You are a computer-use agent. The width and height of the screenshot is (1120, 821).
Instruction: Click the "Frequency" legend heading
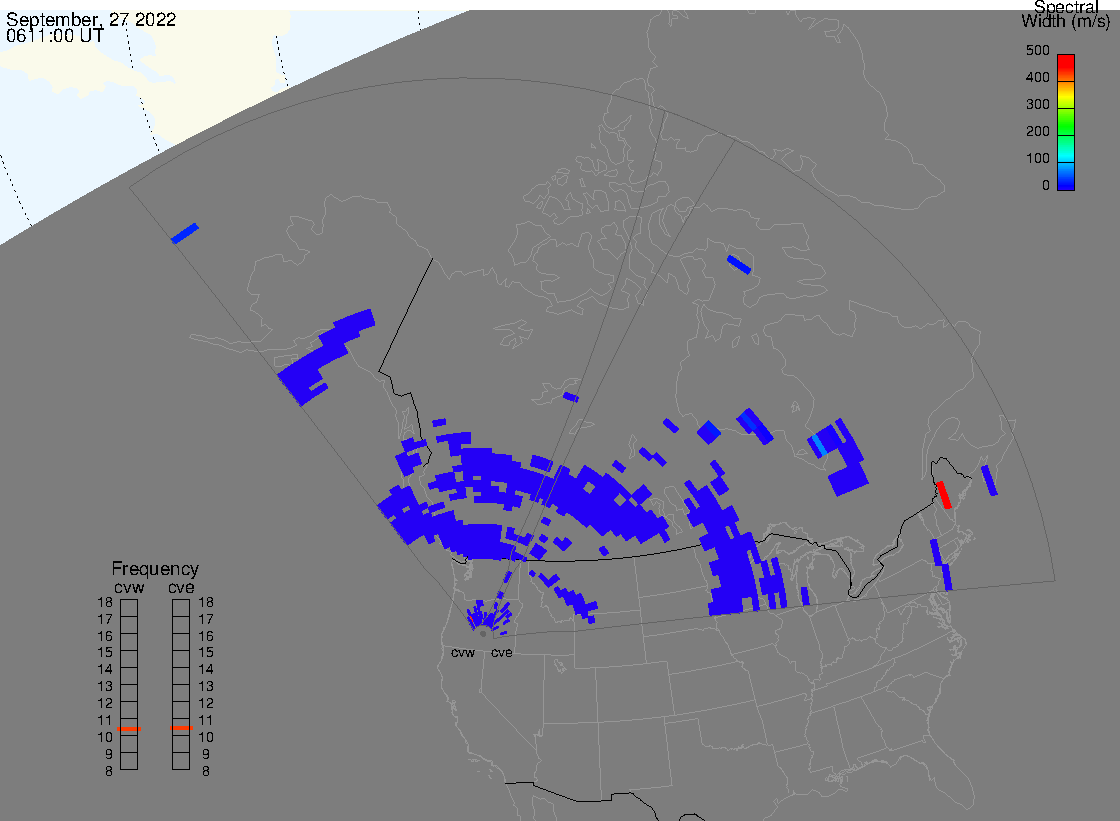(155, 569)
